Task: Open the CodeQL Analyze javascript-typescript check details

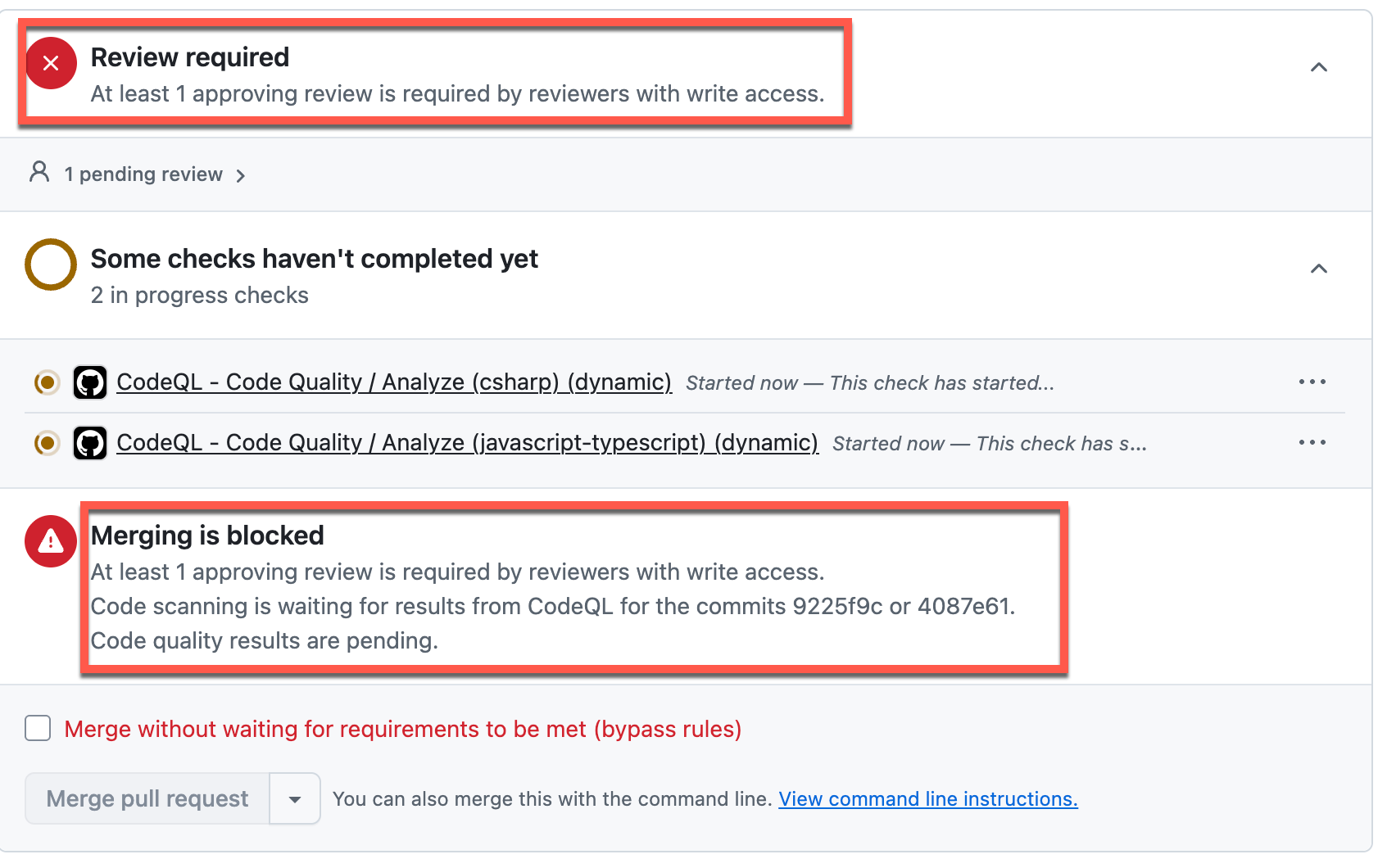Action: pos(467,443)
